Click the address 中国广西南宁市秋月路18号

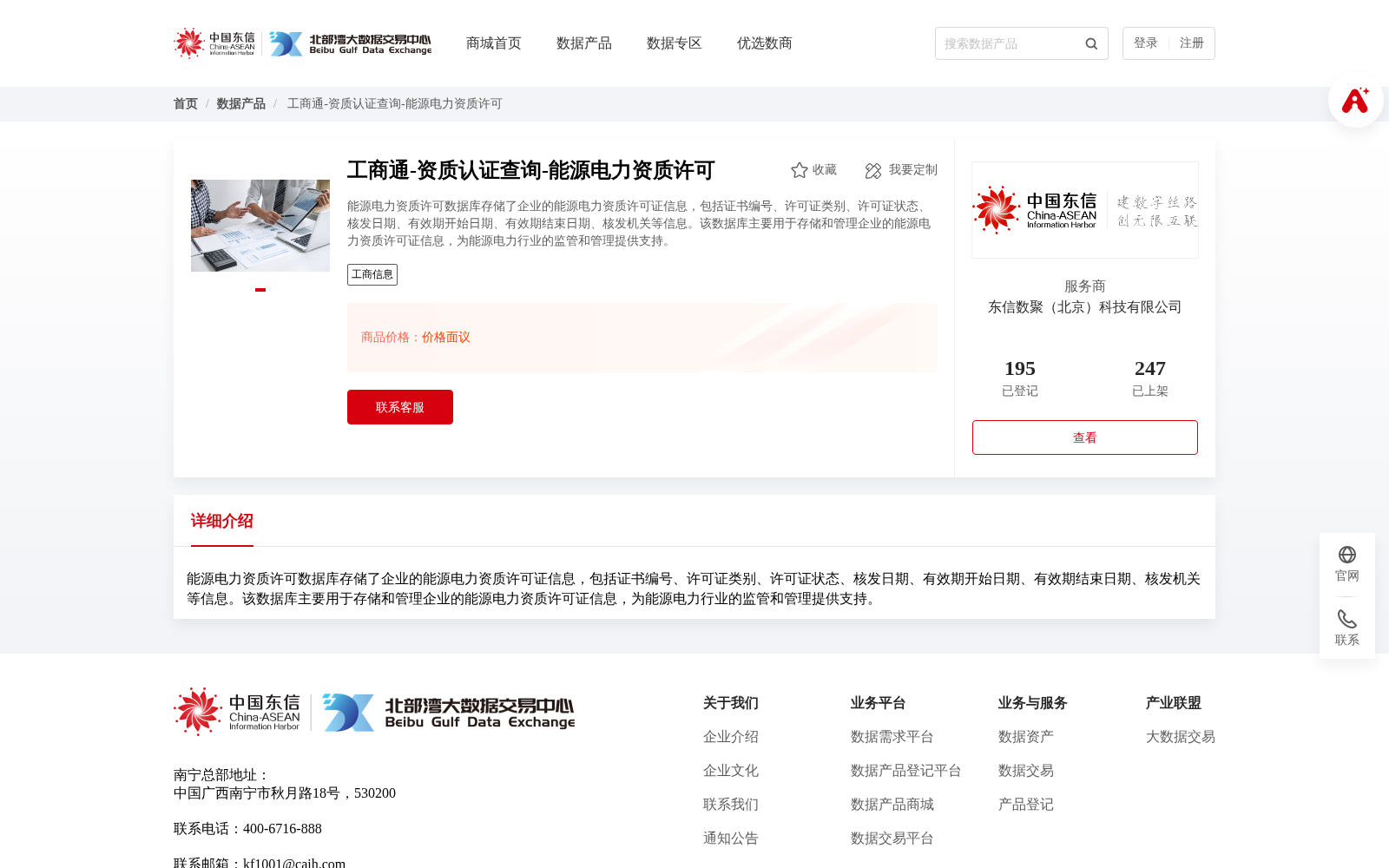(x=257, y=793)
